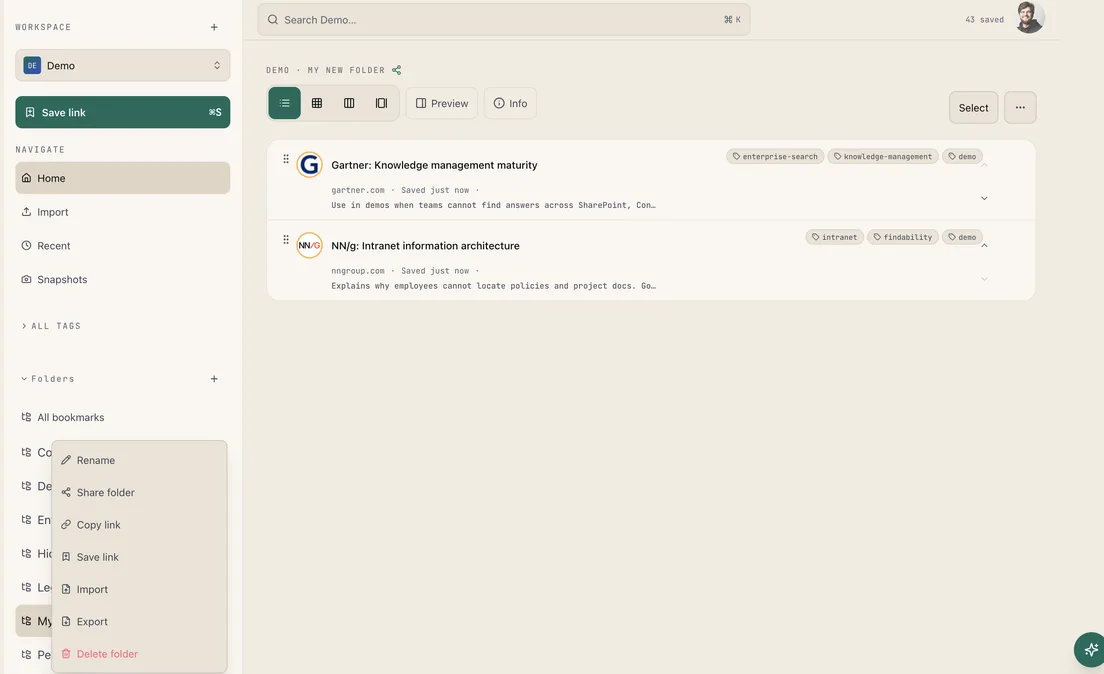Screen dimensions: 1104x674
Task: Collapse the Folders section
Action: coord(47,379)
